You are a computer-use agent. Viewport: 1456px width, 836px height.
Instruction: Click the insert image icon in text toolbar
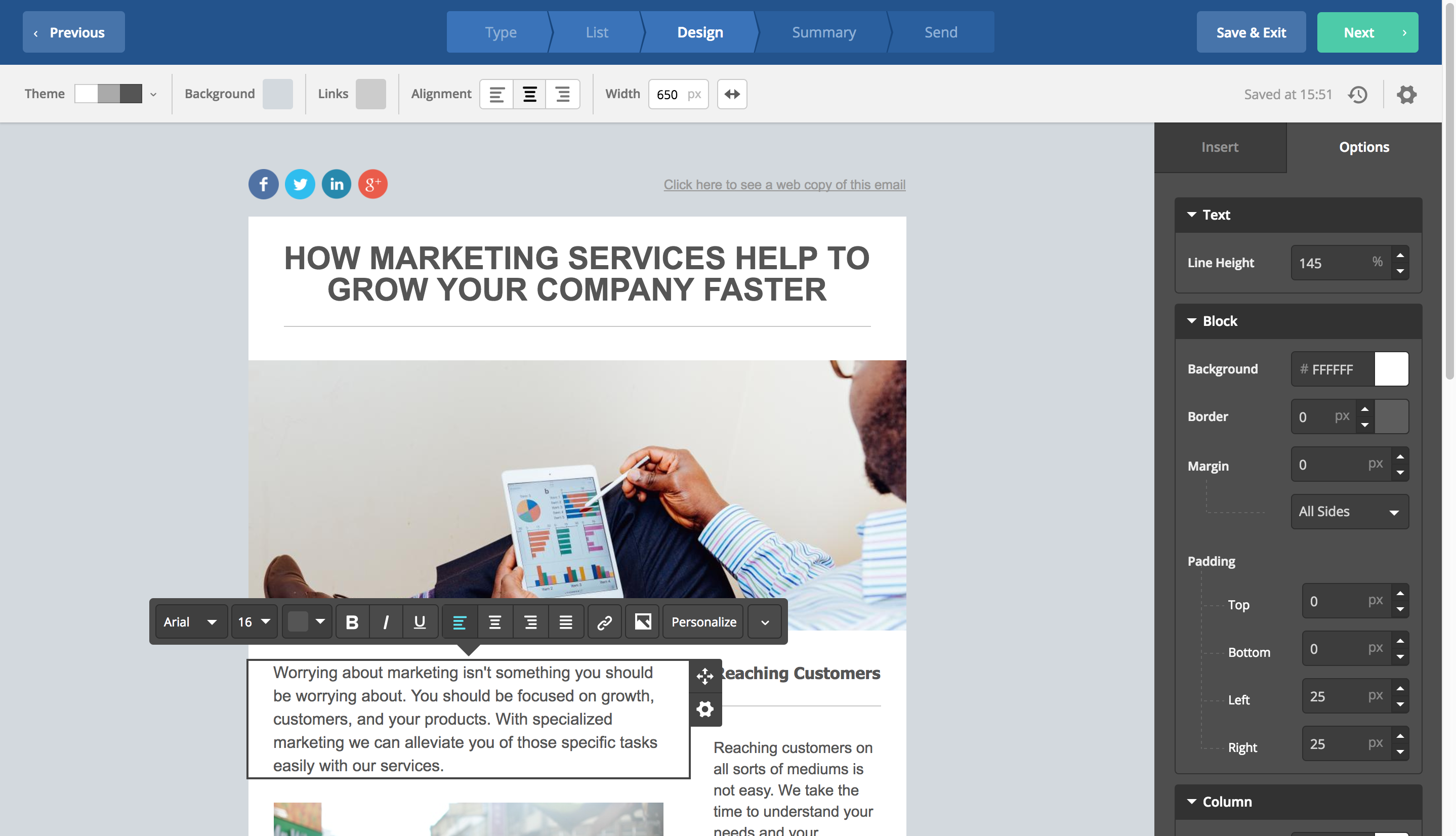(642, 622)
